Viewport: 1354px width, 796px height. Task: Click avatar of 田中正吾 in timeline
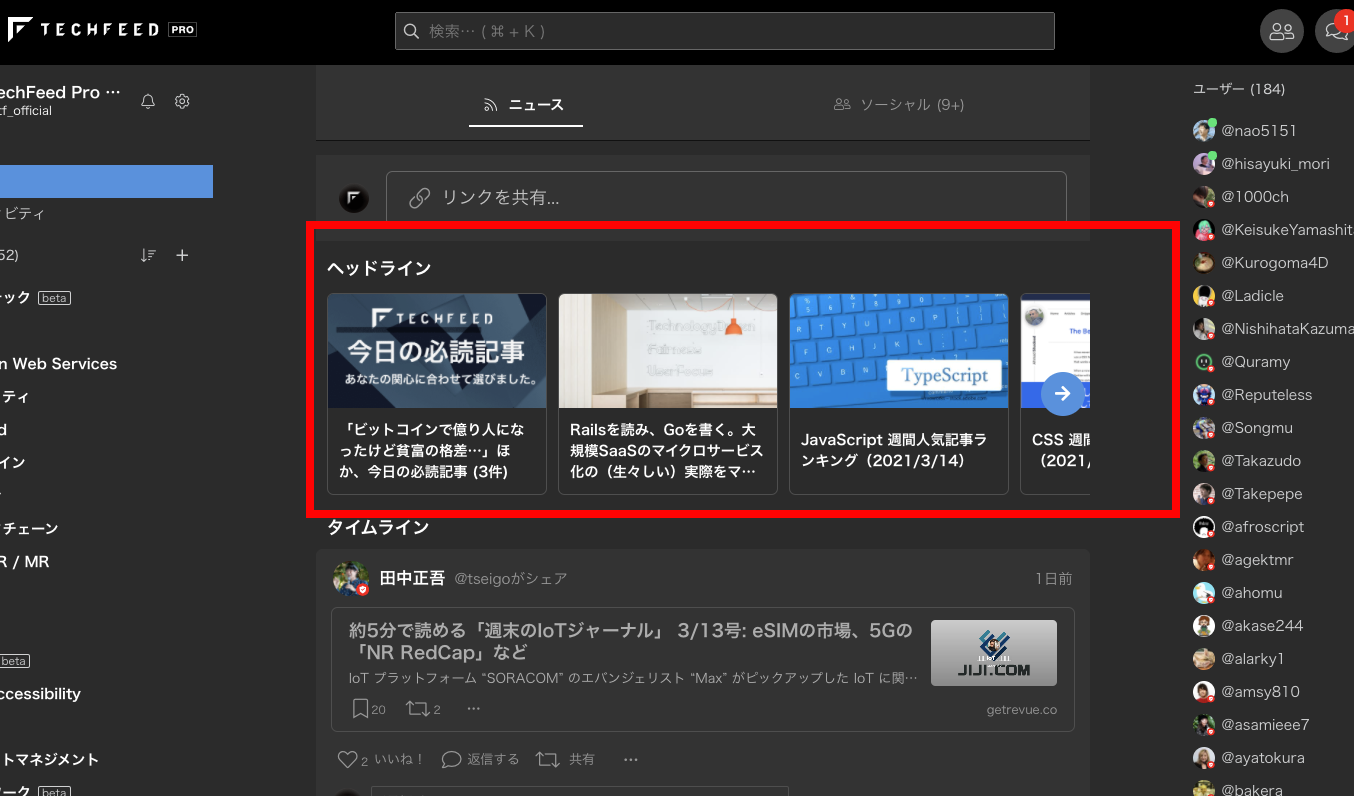coord(351,578)
